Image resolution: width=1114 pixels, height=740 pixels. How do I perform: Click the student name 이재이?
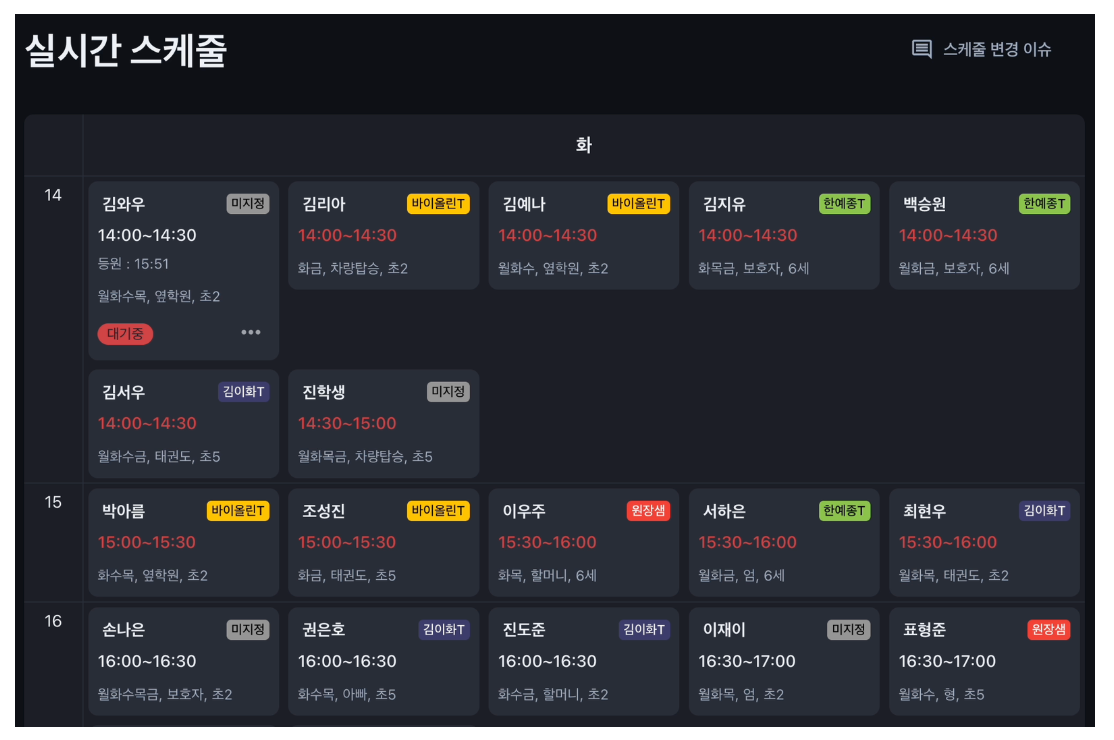click(x=725, y=630)
